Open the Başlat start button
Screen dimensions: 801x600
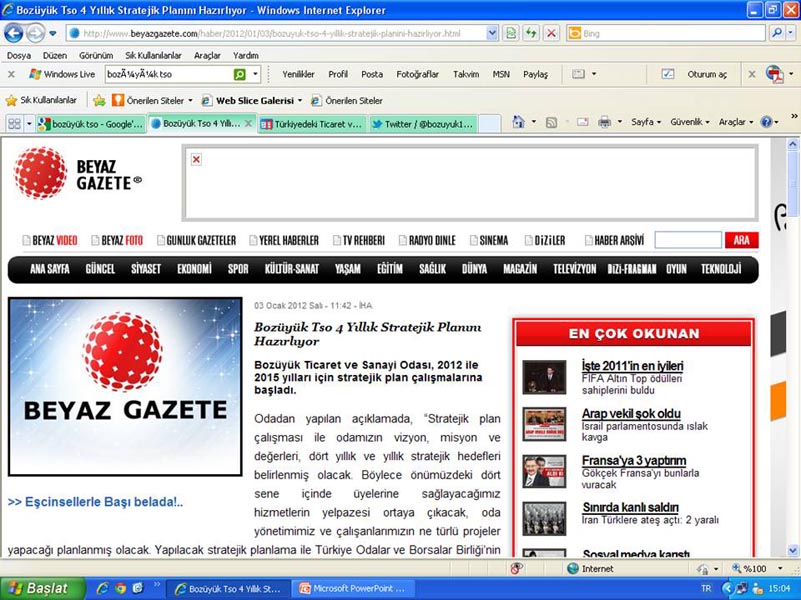coord(43,588)
